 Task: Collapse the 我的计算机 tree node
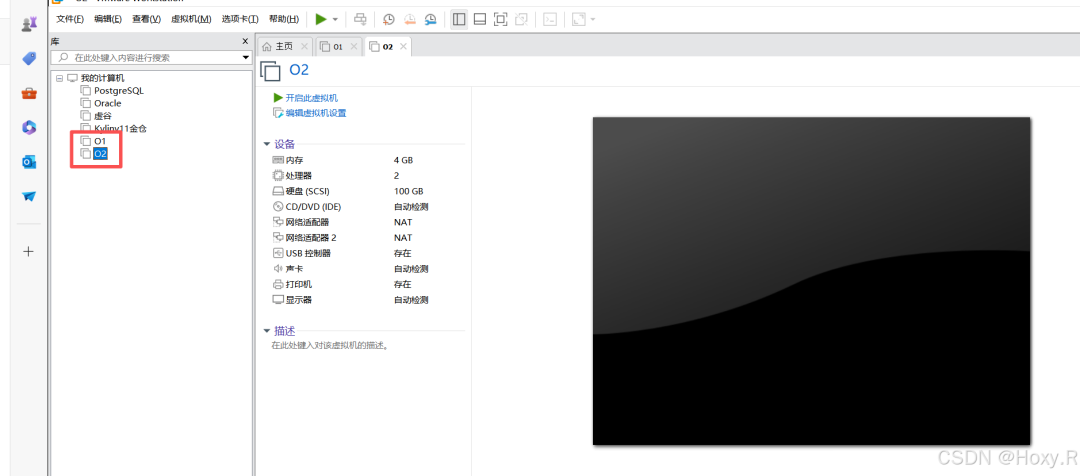pos(59,78)
